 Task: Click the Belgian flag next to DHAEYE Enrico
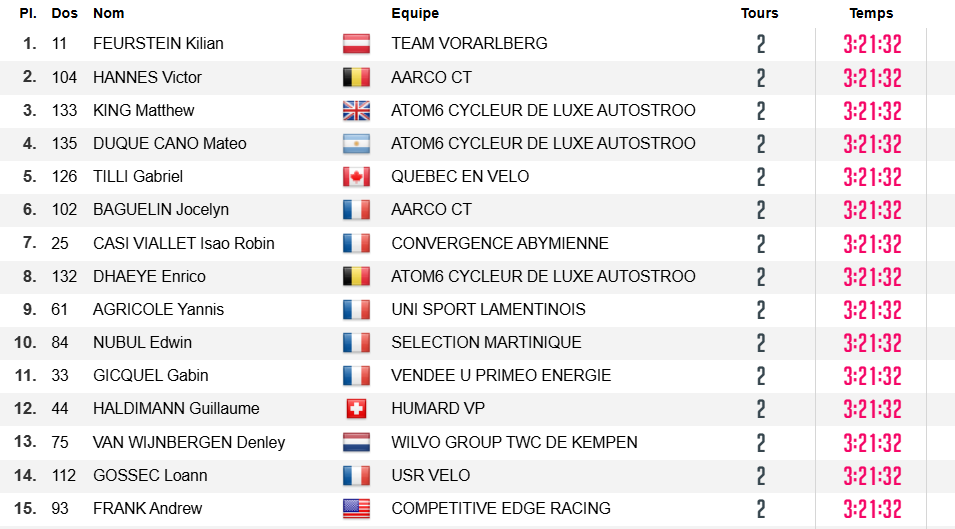(x=356, y=276)
